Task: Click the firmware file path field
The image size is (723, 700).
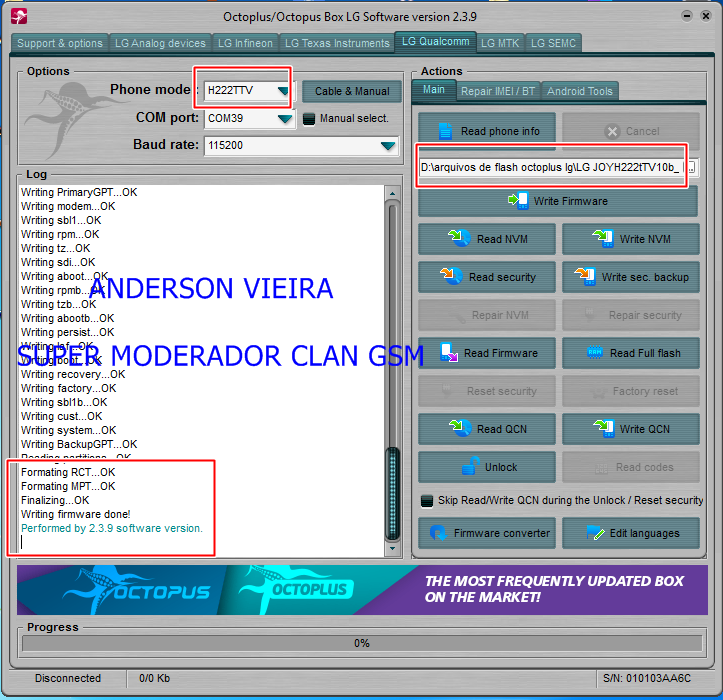Action: click(550, 167)
